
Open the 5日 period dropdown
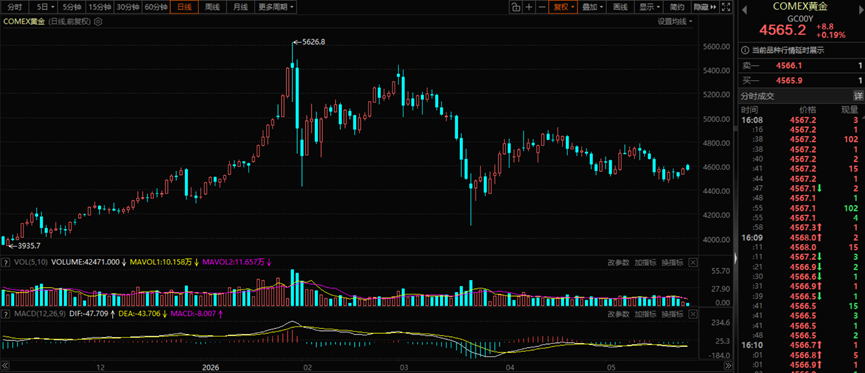tap(44, 7)
